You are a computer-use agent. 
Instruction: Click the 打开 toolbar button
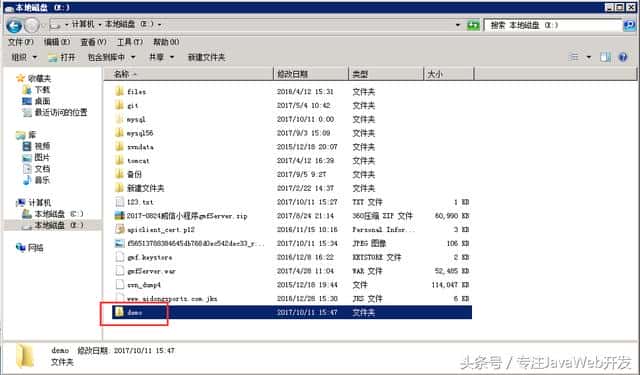[62, 57]
